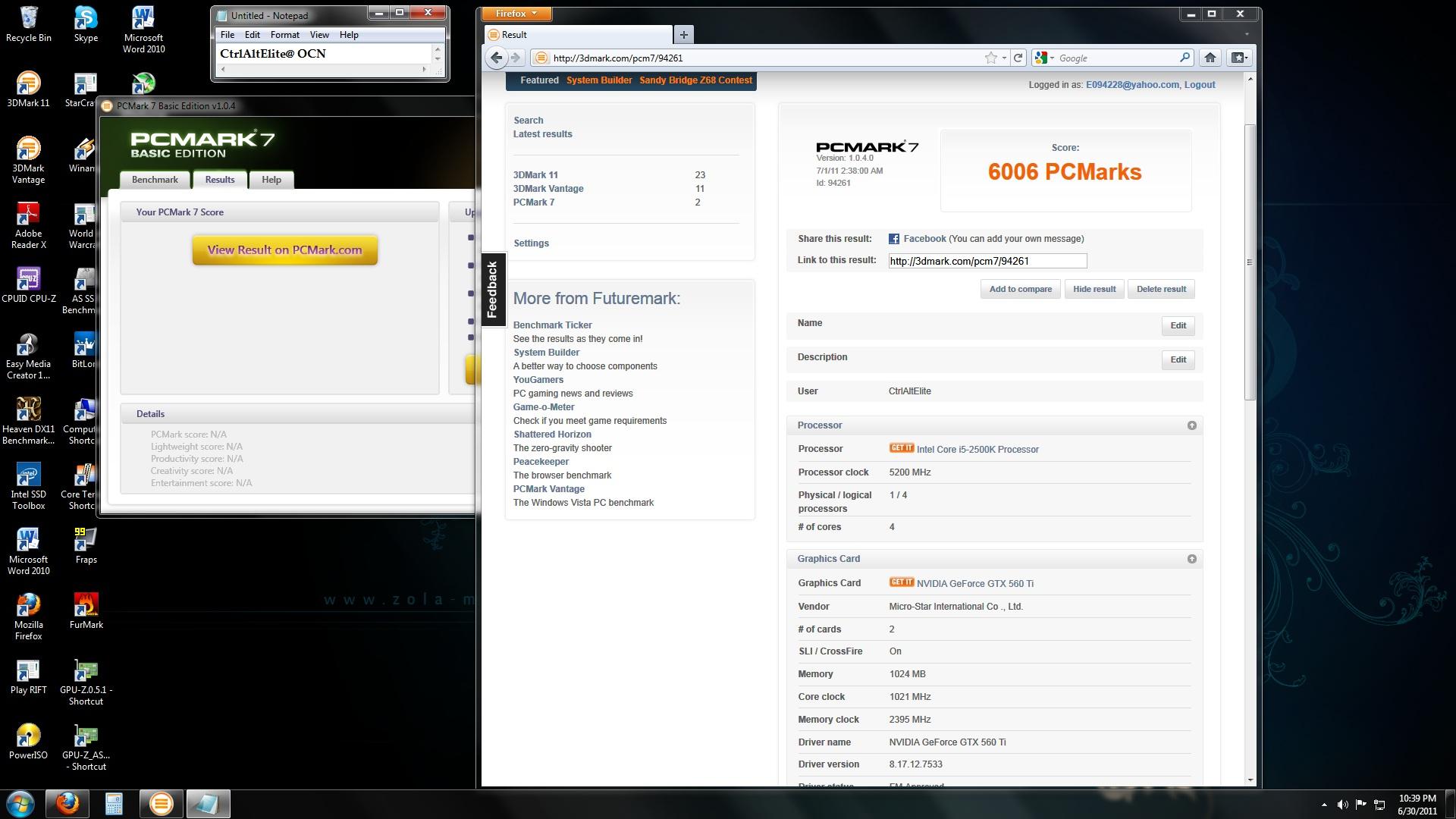Open the Recycle Bin desktop icon
The image size is (1456, 819).
[x=28, y=24]
